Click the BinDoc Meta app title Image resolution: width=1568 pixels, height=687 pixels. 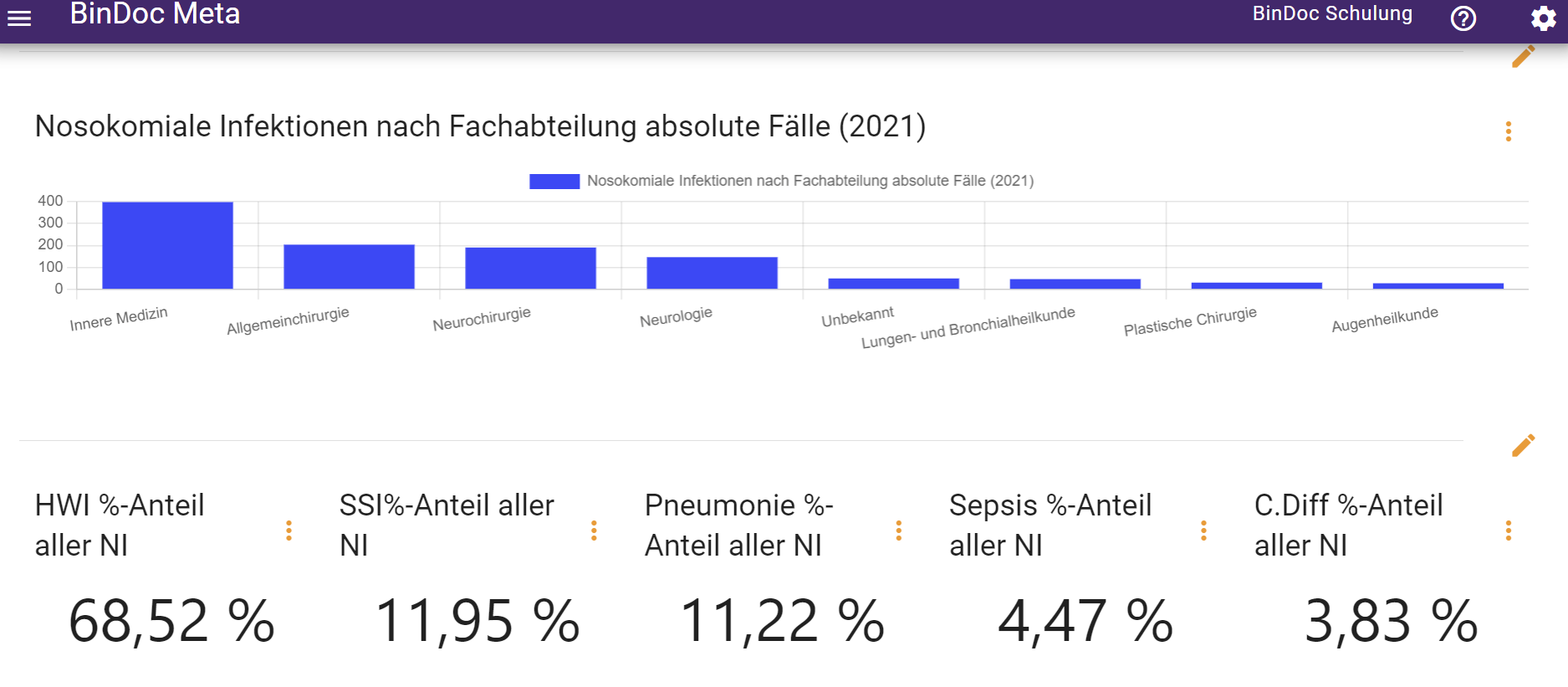155,14
